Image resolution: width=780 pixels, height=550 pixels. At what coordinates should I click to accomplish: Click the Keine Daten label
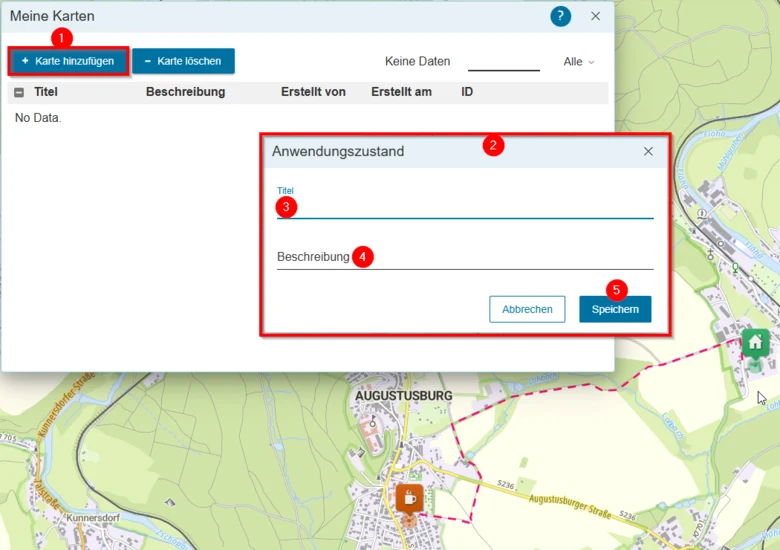point(417,61)
